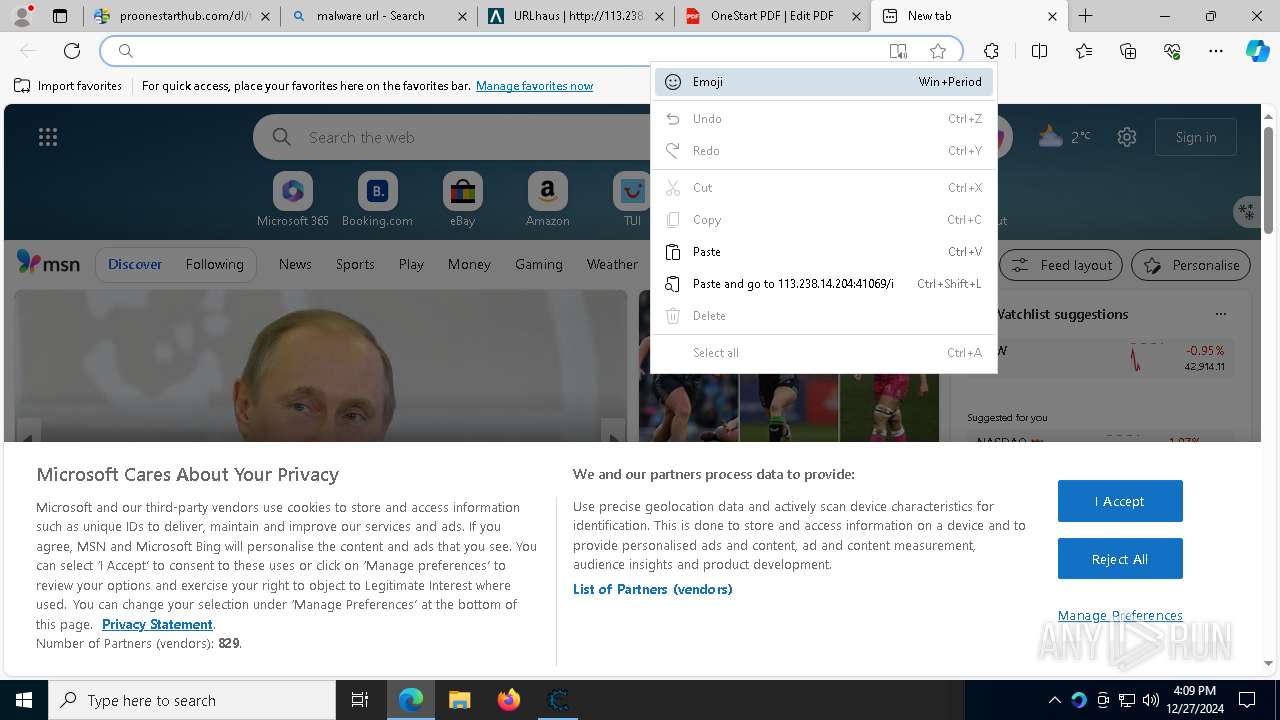This screenshot has width=1280, height=720.
Task: Open the eBay quick link
Action: coord(462,199)
